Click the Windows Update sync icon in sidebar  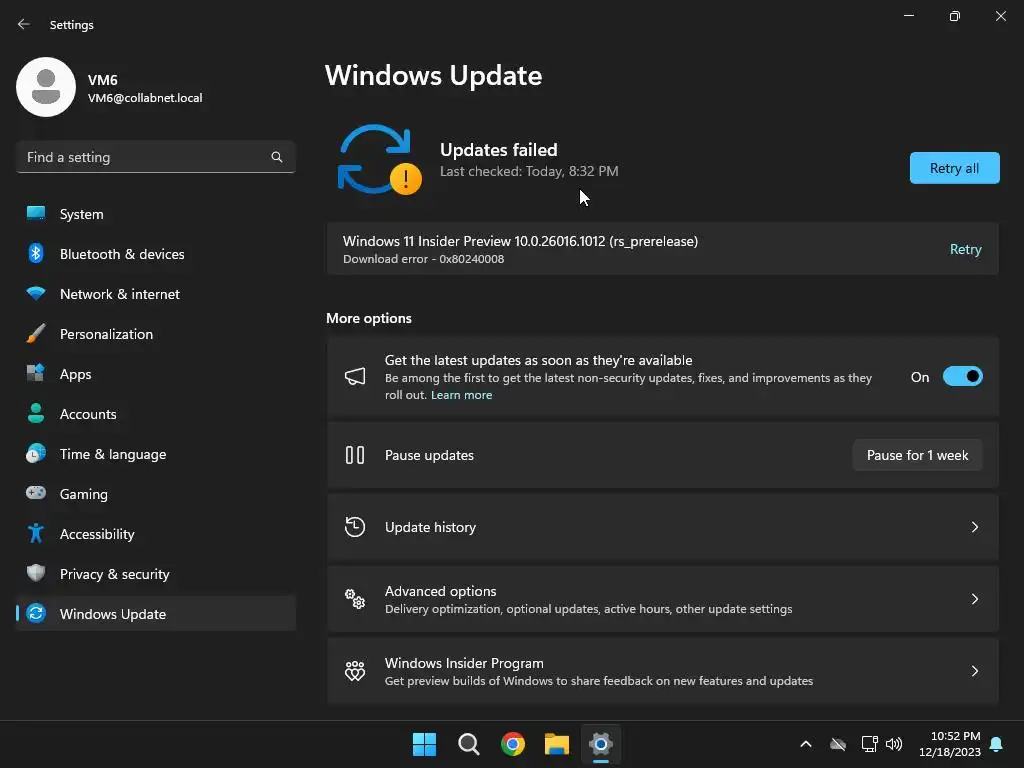click(x=36, y=613)
